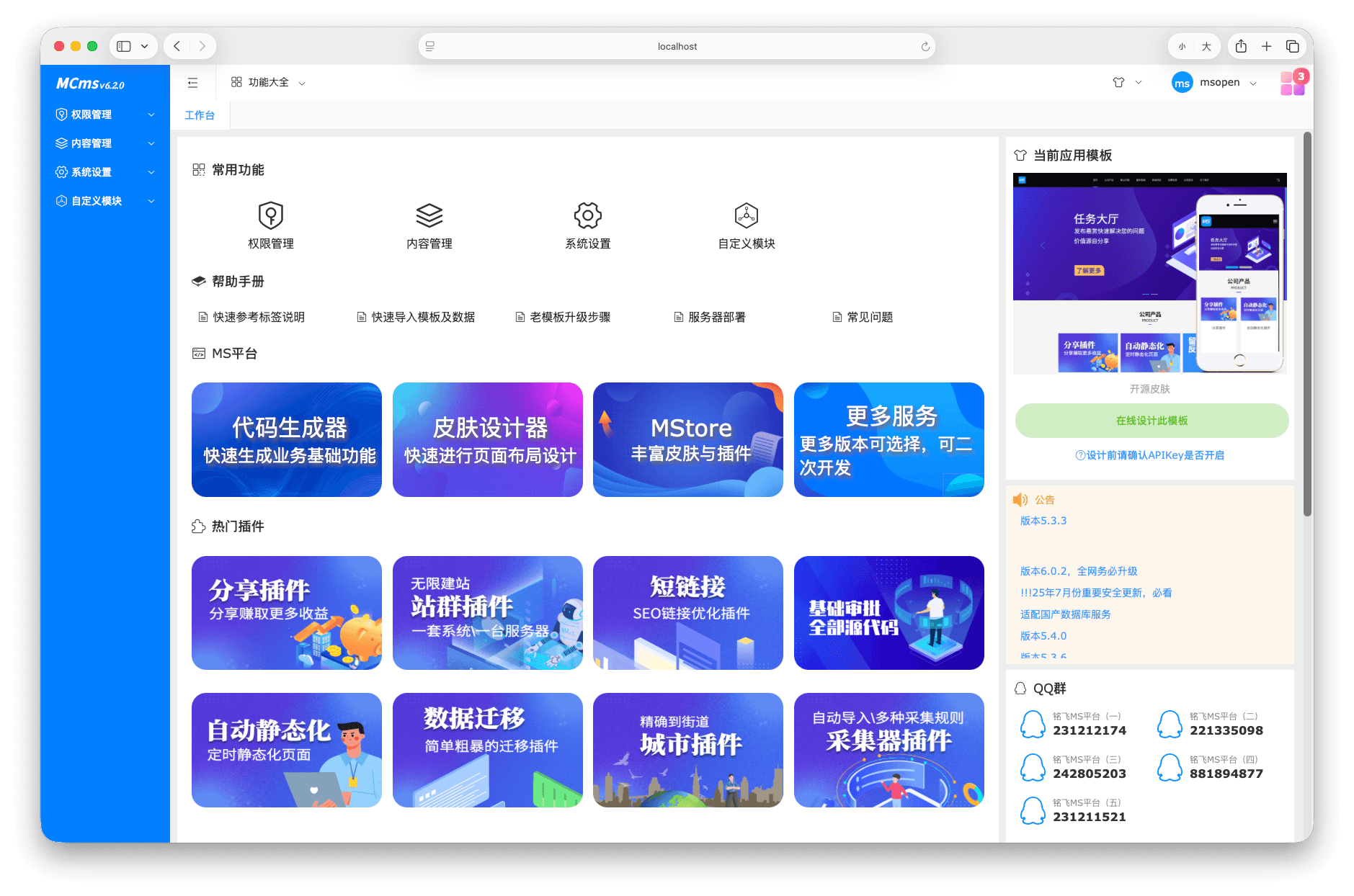The image size is (1354, 896).
Task: Open the 快速参考标签说明 help link
Action: [x=251, y=317]
